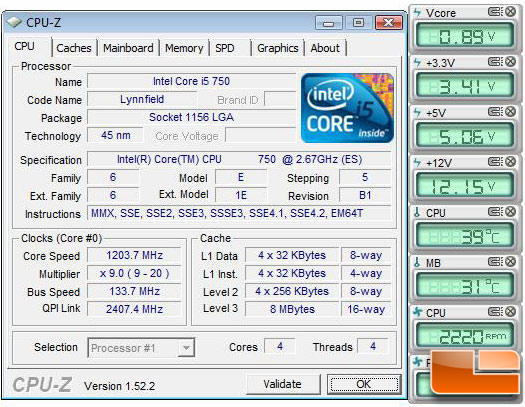Click the +12V lightning bolt icon
Screen dimensions: 525x407
tap(417, 163)
